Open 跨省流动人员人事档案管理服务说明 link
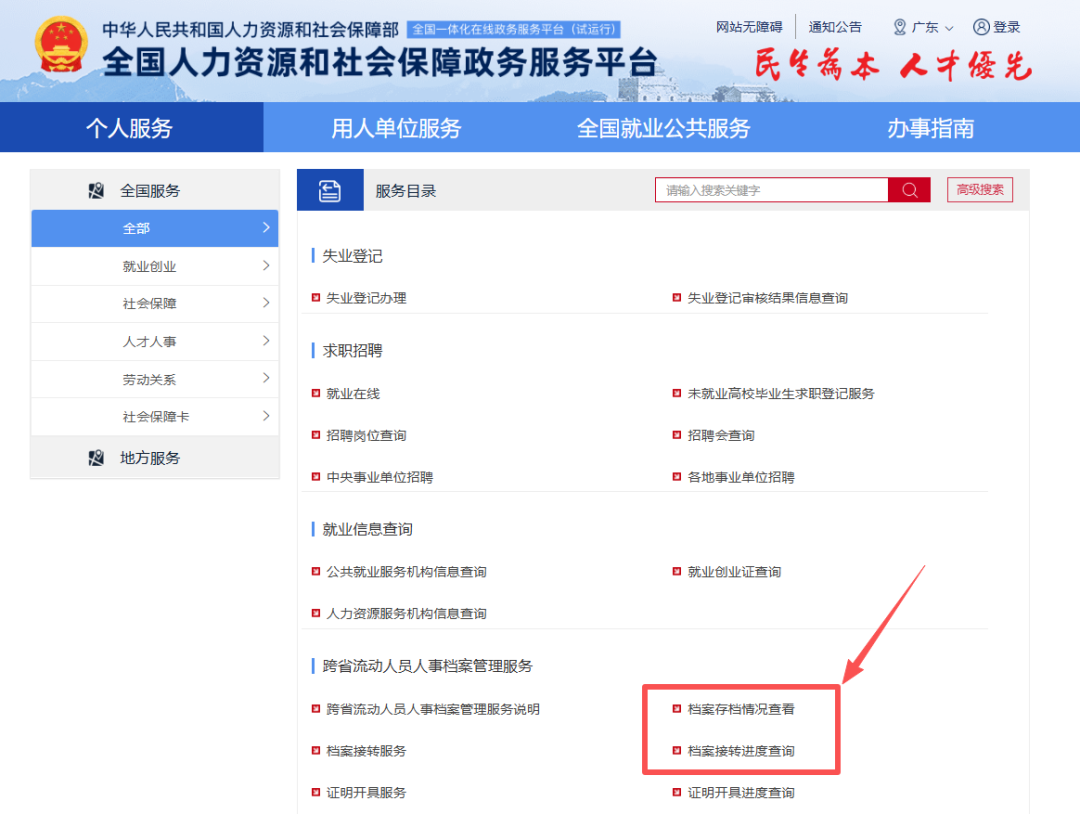1080x814 pixels. (433, 709)
